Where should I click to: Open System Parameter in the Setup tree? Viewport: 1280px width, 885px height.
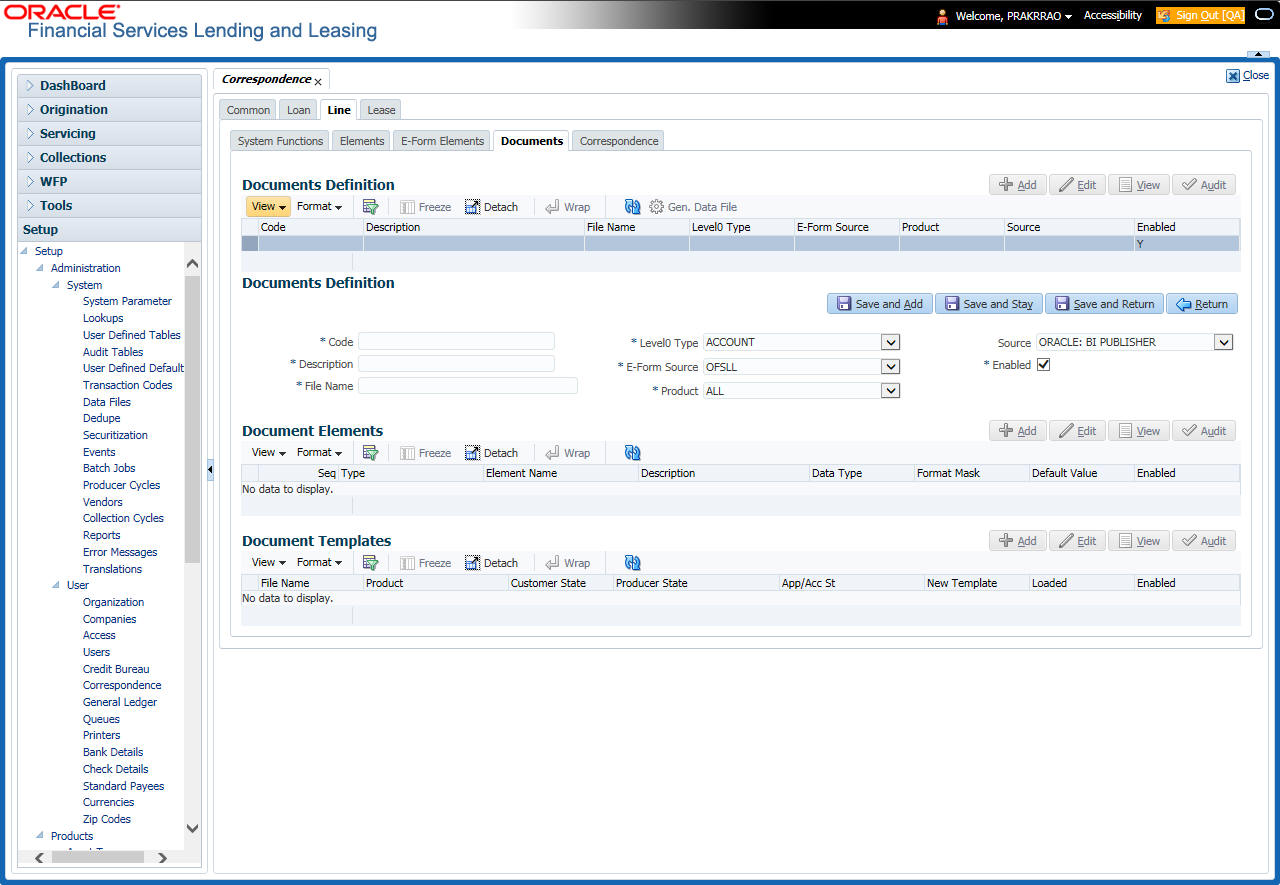pos(127,301)
